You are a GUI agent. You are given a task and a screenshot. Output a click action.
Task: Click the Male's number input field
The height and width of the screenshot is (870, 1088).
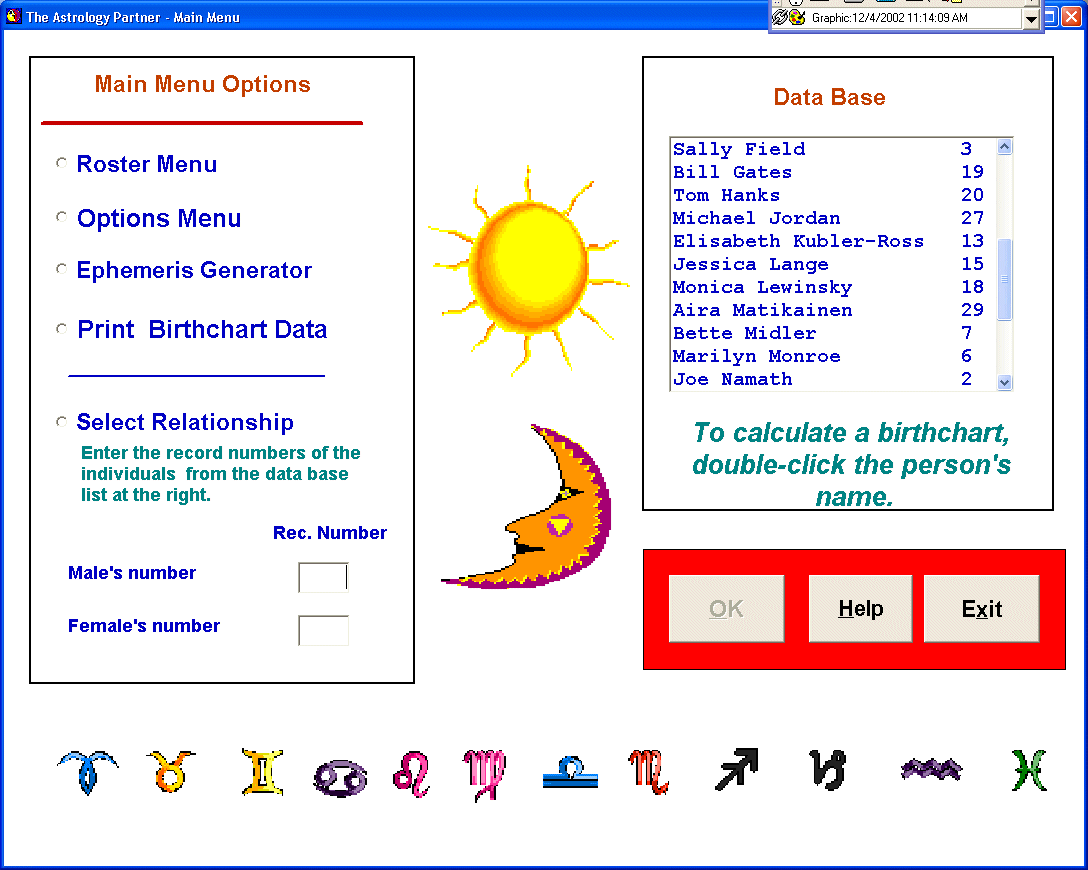[x=323, y=577]
